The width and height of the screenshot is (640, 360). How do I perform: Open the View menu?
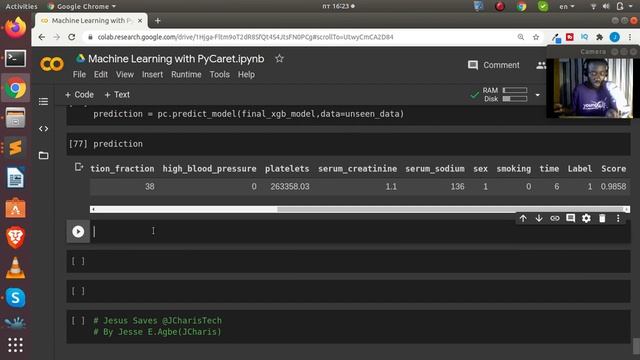(x=124, y=75)
